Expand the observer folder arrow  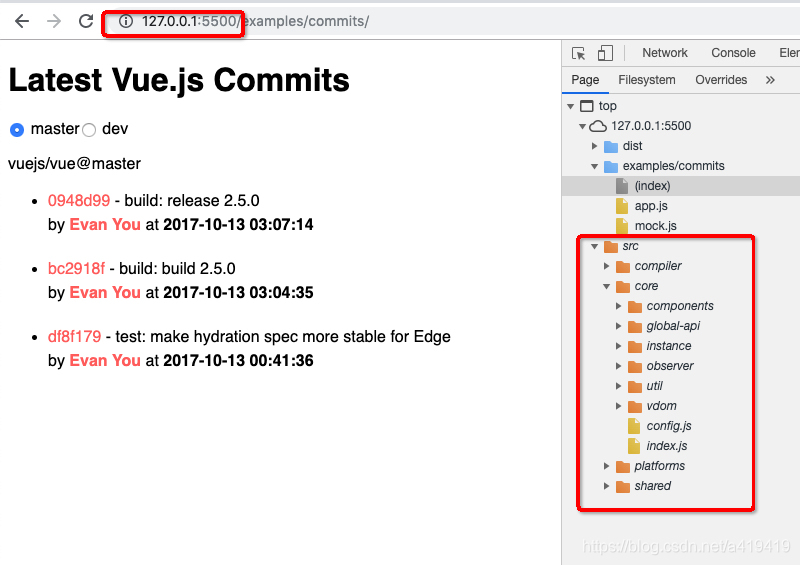[618, 366]
